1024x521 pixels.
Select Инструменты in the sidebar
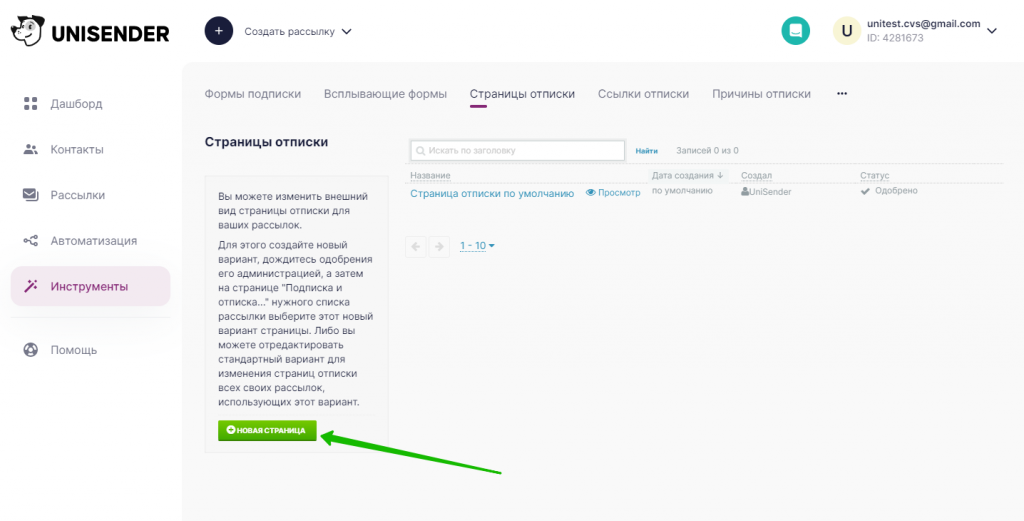[90, 286]
